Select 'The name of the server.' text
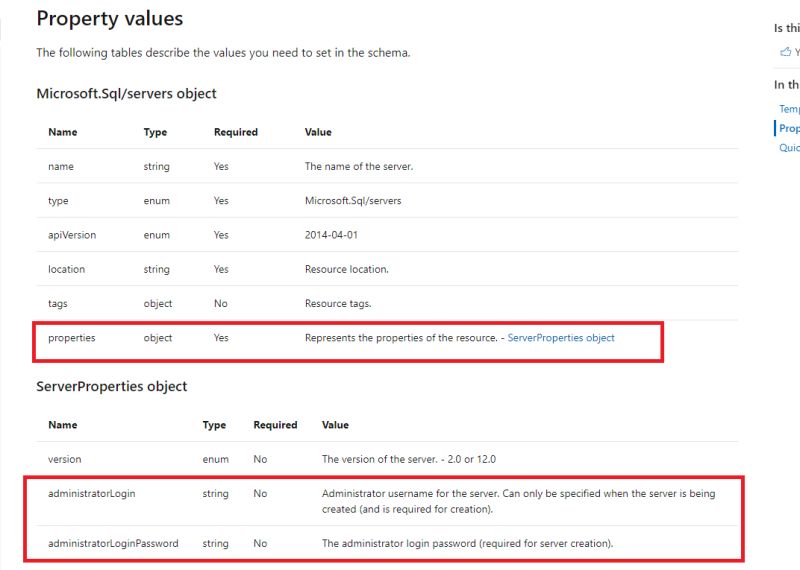Screen dimensions: 800x570 coord(359,166)
